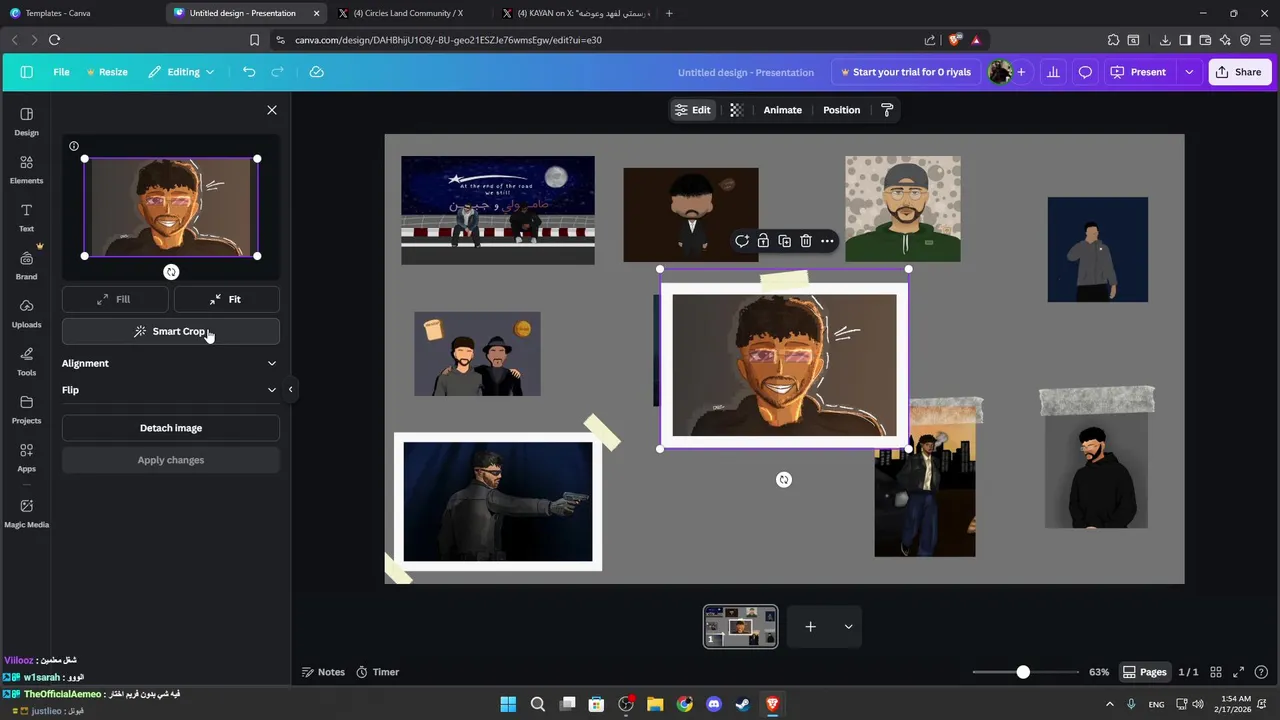Open the Resize menu

[x=107, y=72]
